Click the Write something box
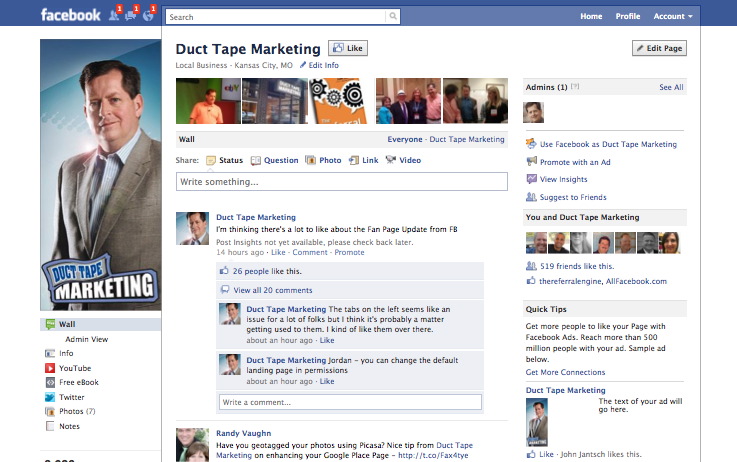 click(x=342, y=181)
